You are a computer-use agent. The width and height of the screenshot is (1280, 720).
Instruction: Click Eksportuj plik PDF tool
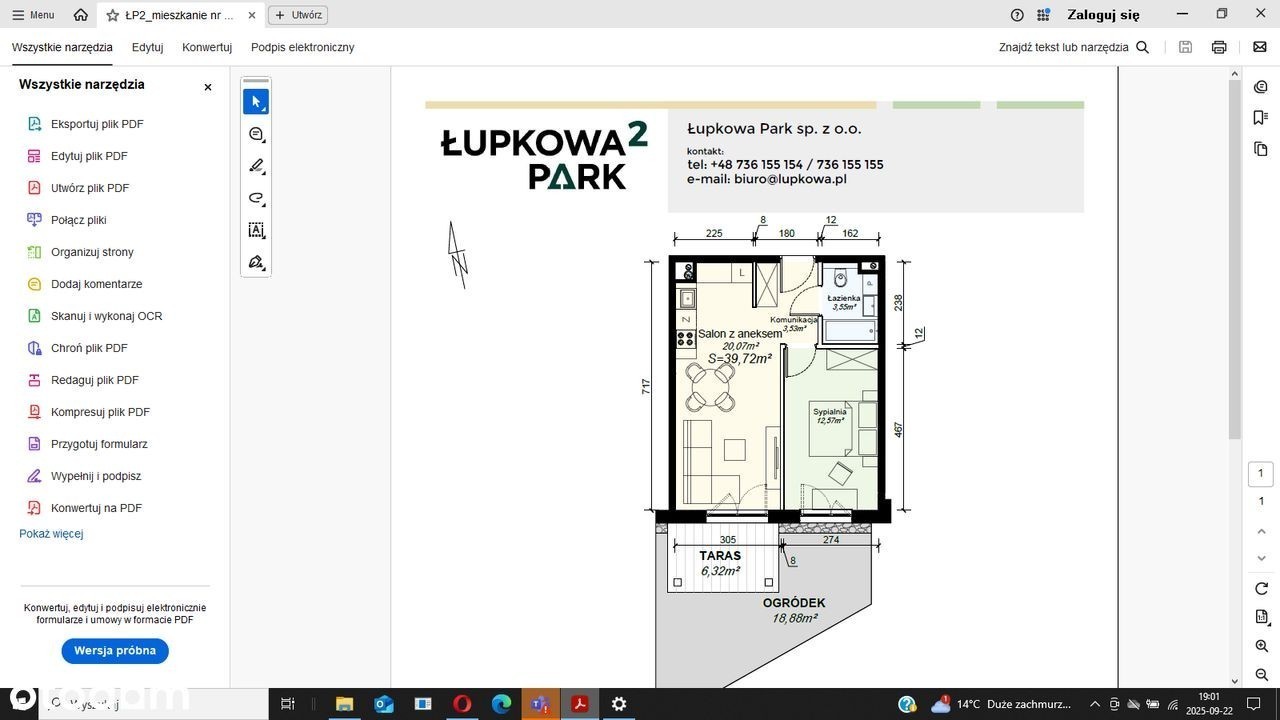tap(97, 124)
